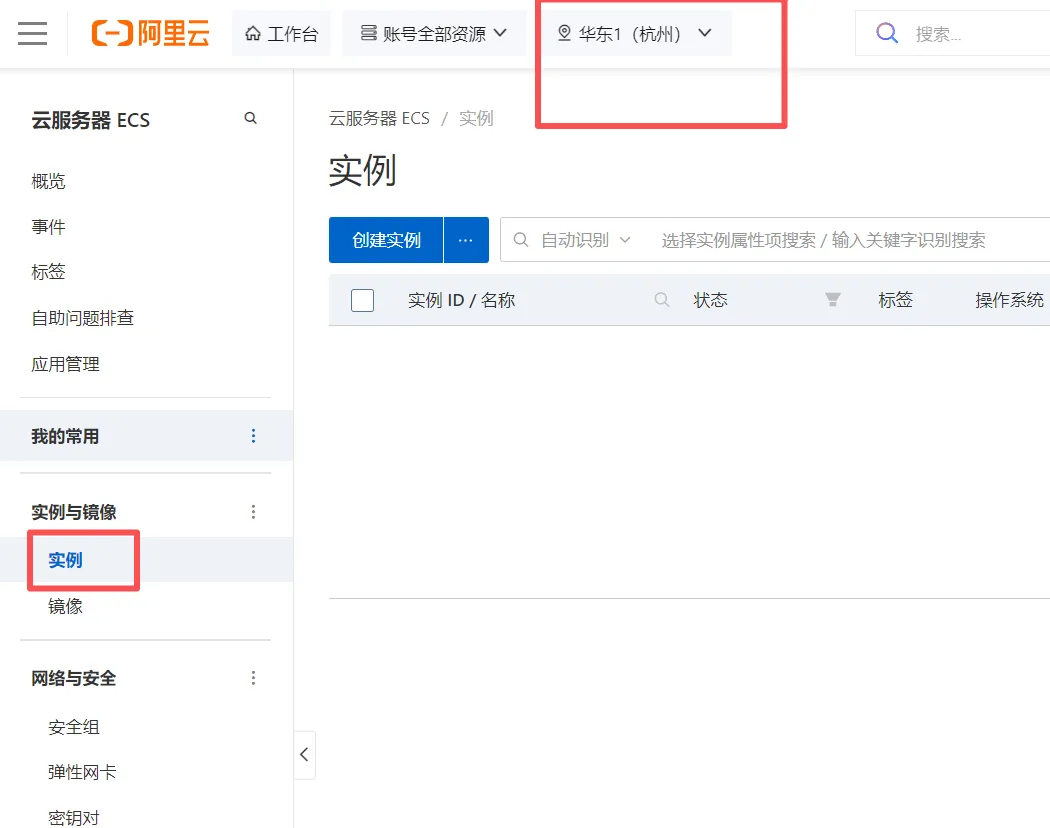Click the search icon in 实例 ID / 名称 column
This screenshot has height=828, width=1050.
point(662,299)
